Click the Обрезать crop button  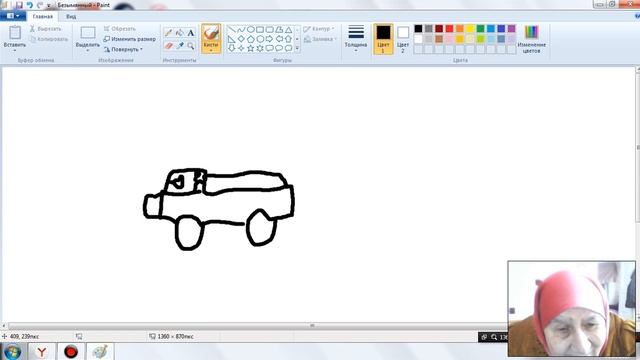[x=120, y=29]
